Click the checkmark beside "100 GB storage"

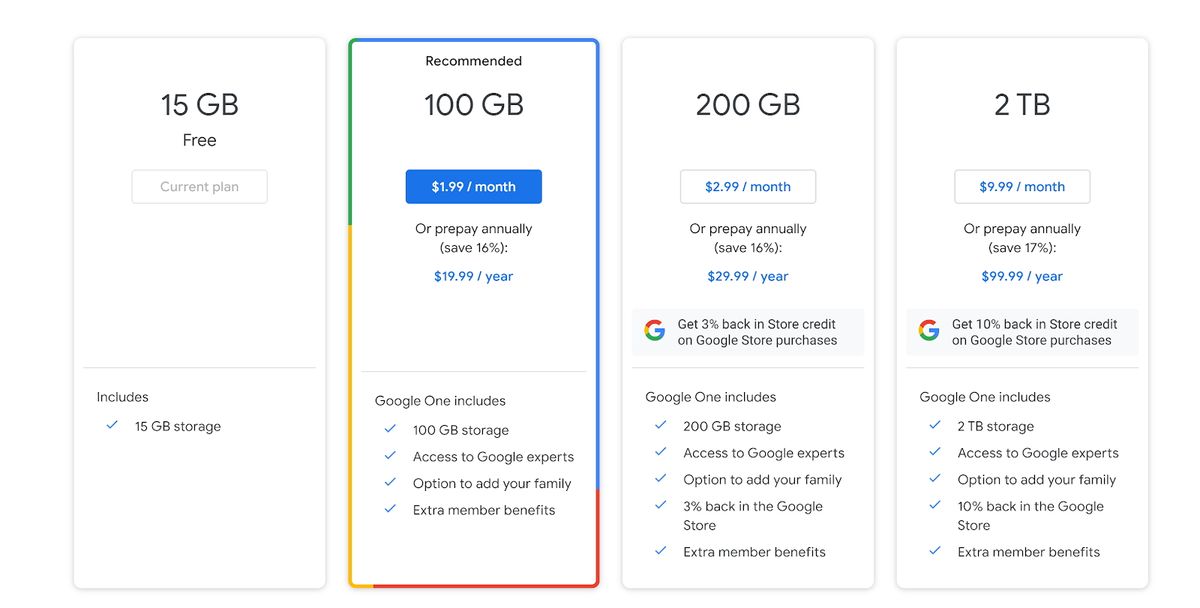pos(390,430)
